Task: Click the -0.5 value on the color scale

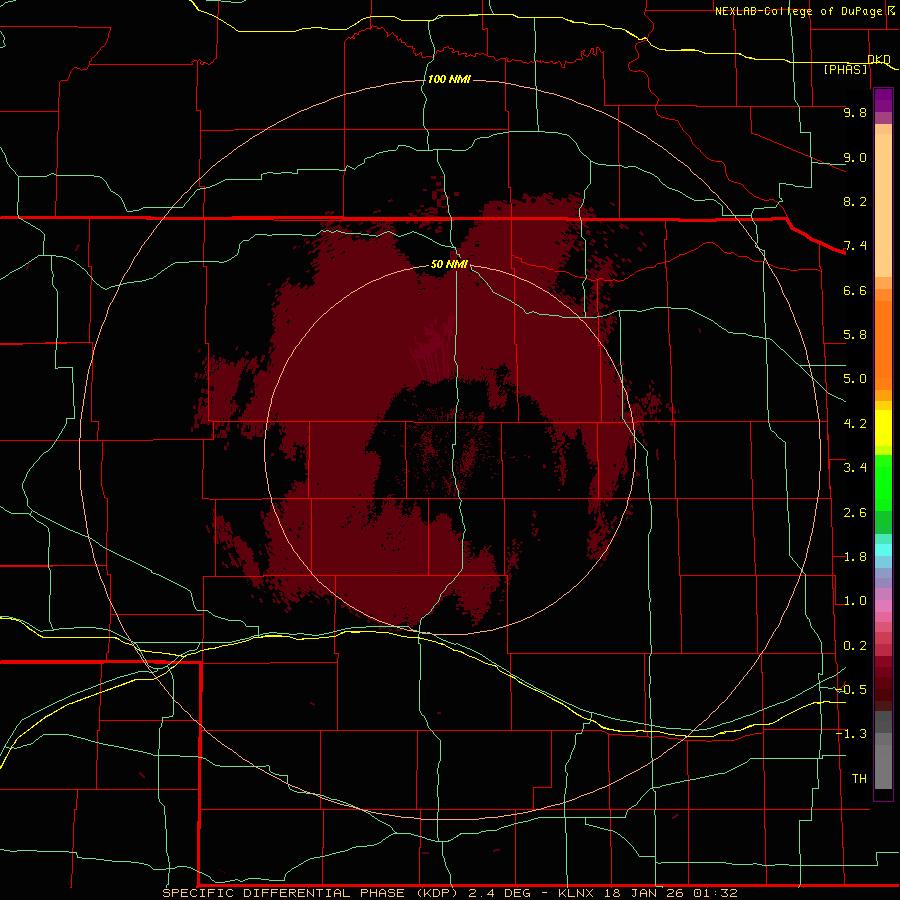Action: 851,689
